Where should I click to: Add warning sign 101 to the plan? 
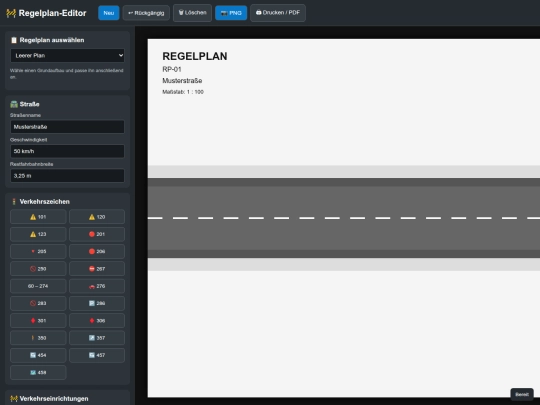(x=38, y=217)
